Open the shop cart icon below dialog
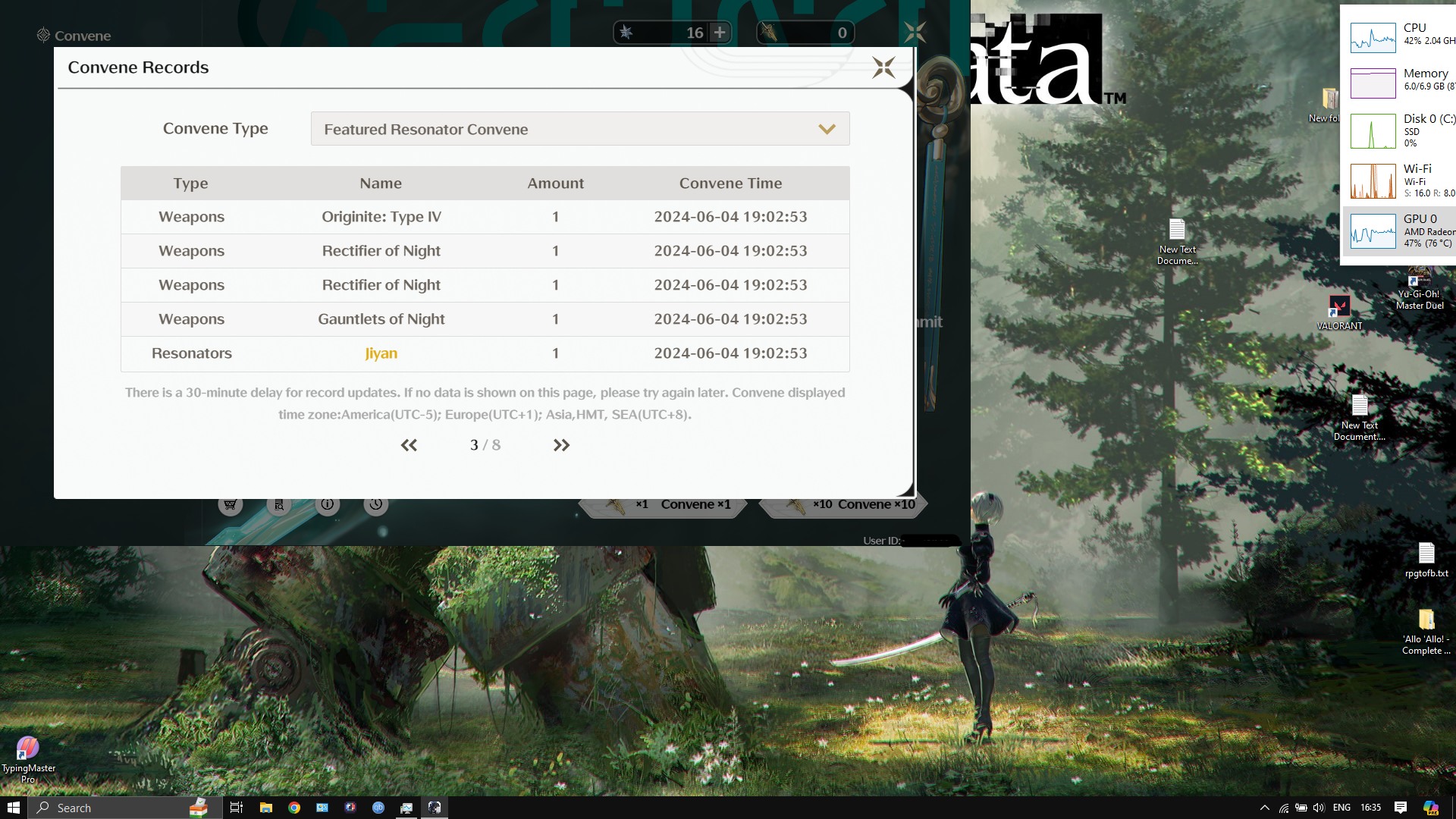 click(x=231, y=504)
